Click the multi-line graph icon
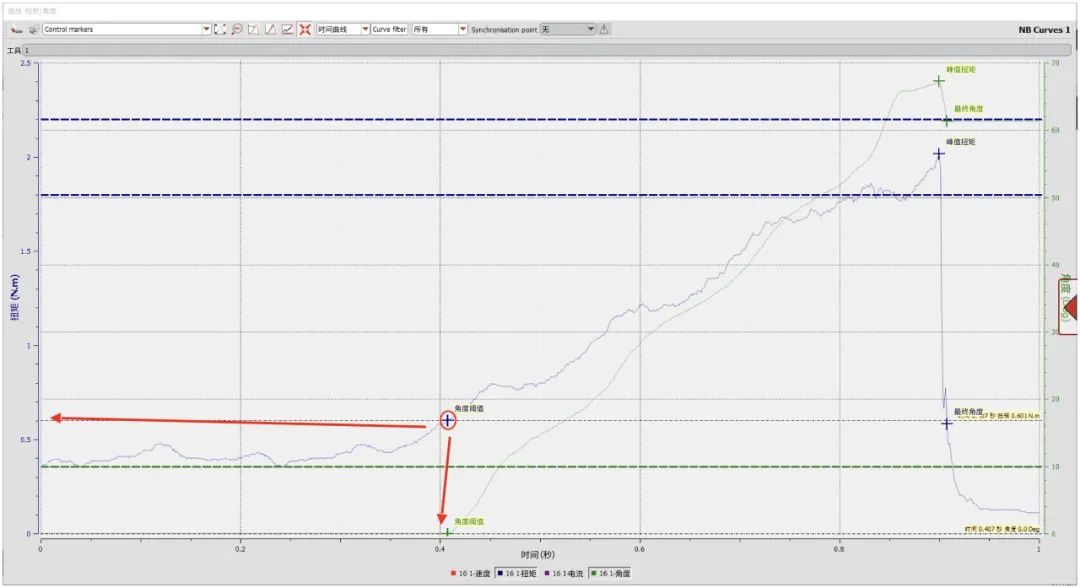Screen dimensions: 1080x588 point(287,29)
